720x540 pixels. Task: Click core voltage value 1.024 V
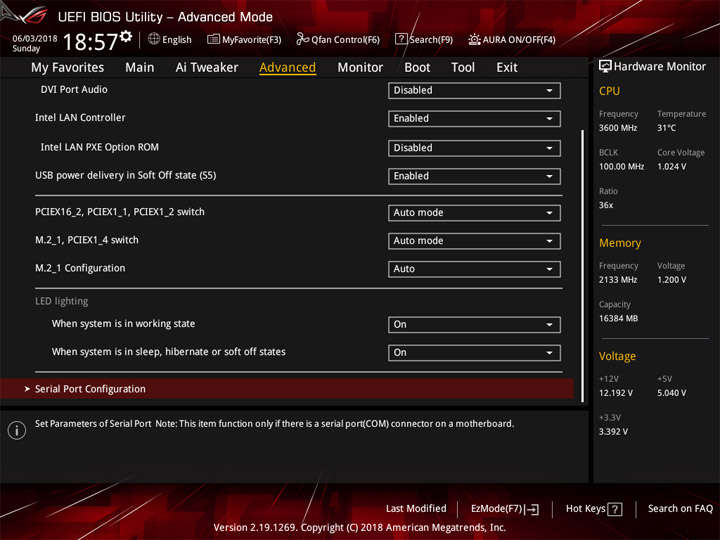(x=672, y=166)
